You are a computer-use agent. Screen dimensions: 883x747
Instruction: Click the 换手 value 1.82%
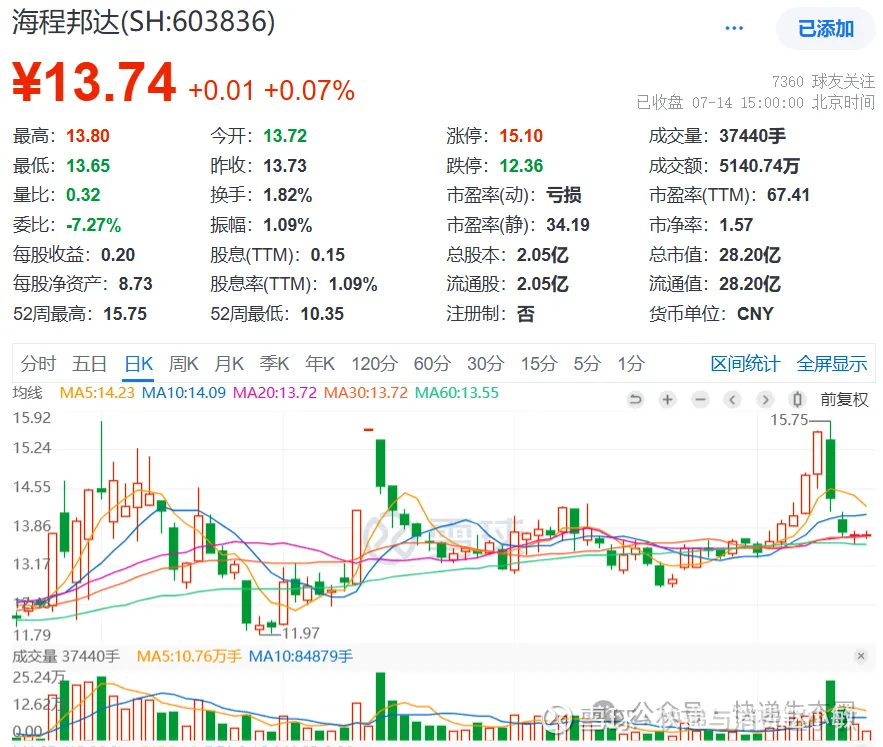[x=288, y=195]
